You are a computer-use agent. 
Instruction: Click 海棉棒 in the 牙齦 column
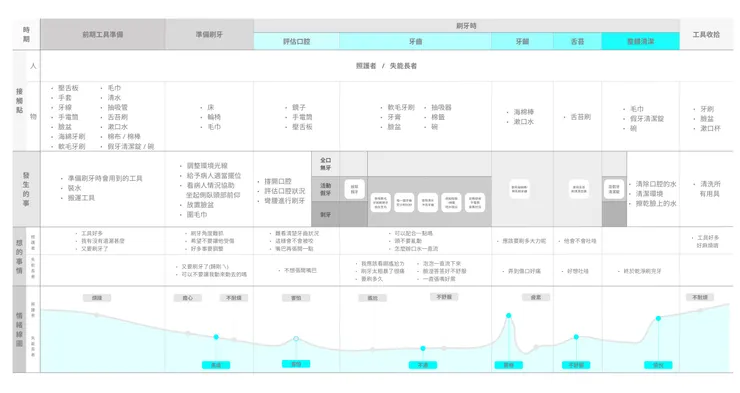click(x=524, y=112)
